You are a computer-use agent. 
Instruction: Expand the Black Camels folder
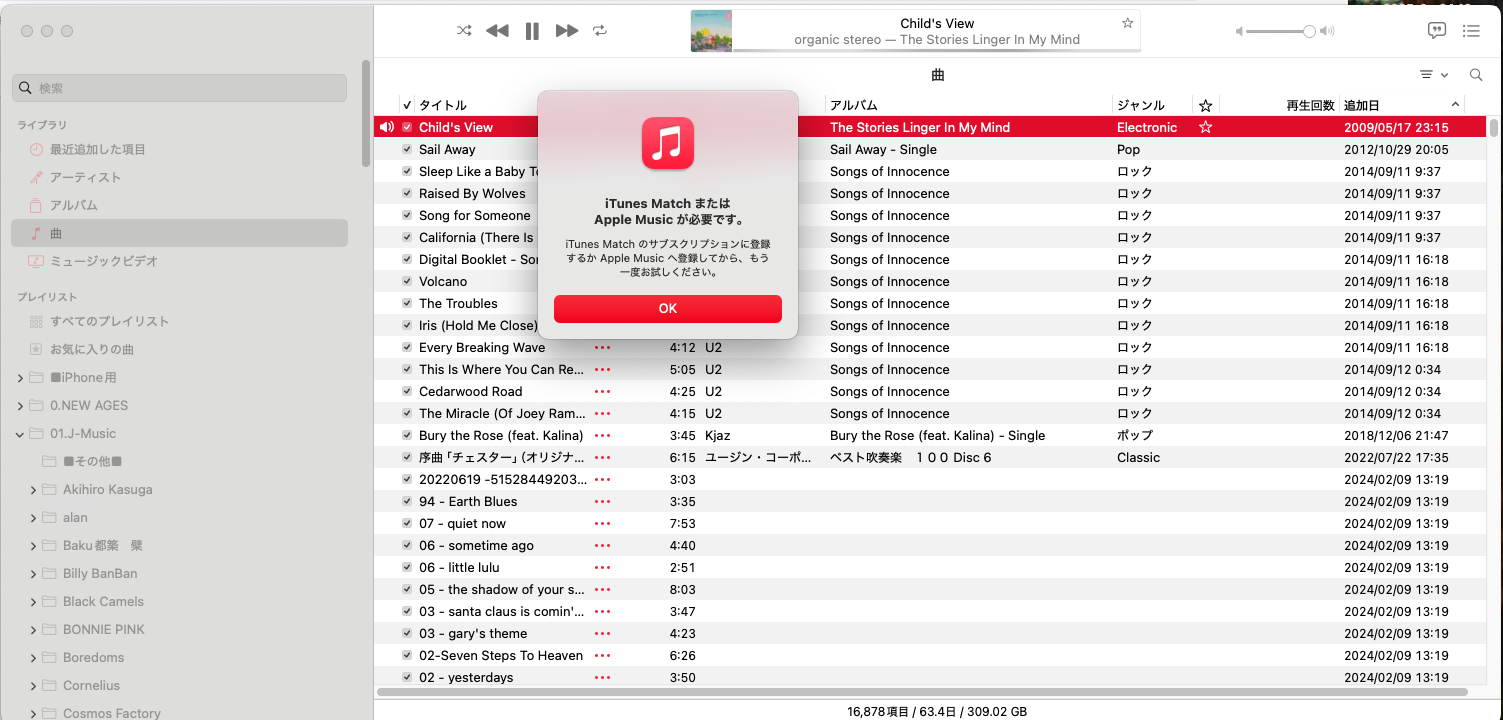tap(34, 602)
